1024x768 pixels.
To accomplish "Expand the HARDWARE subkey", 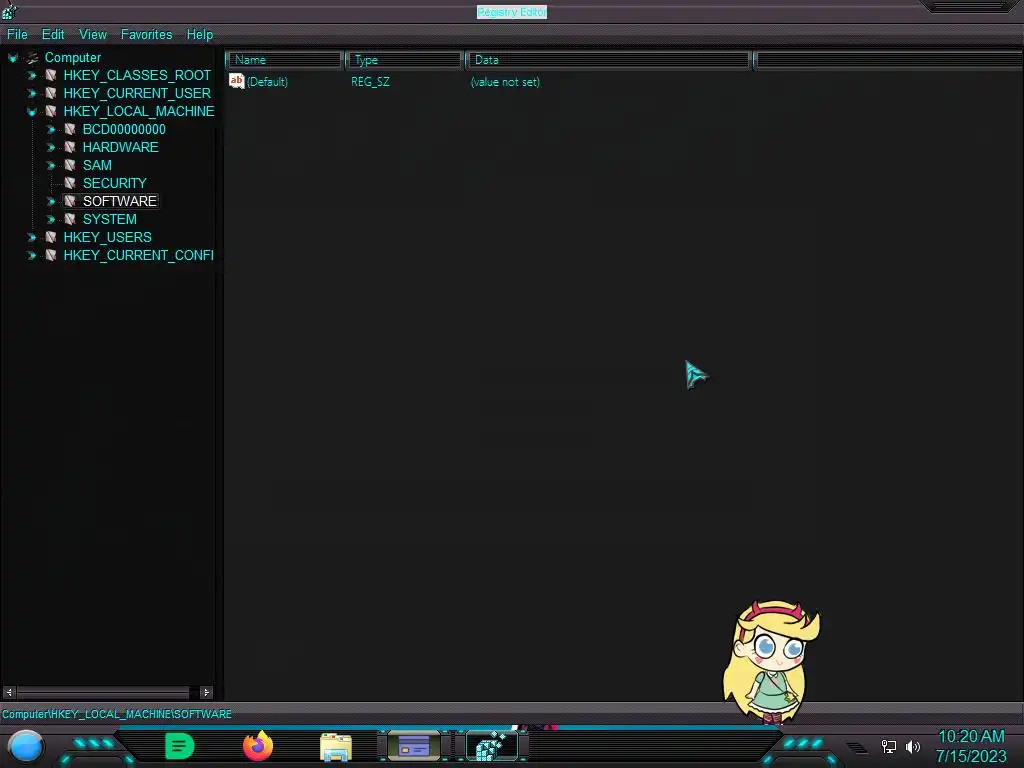I will tap(50, 148).
